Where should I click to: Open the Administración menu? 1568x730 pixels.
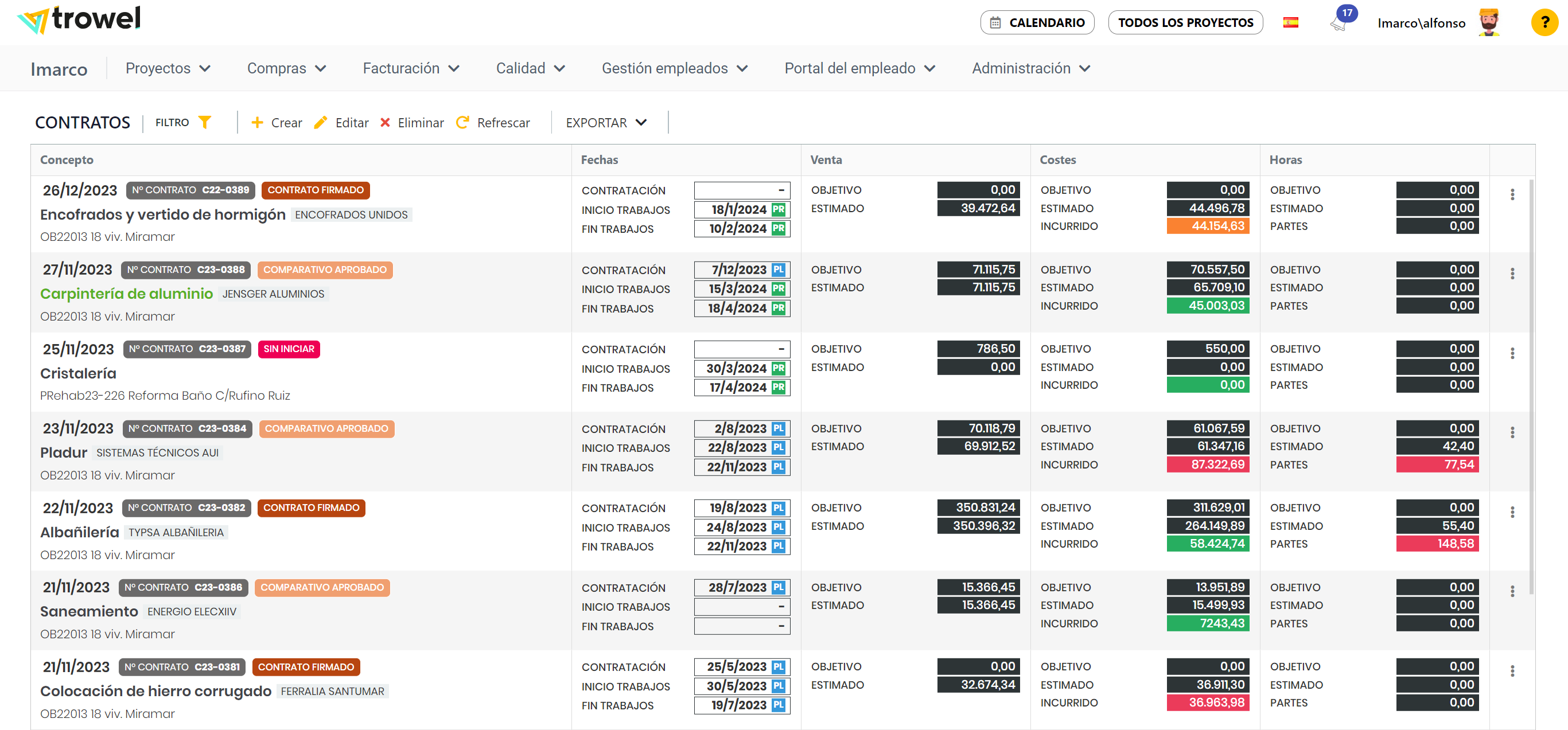[1030, 68]
